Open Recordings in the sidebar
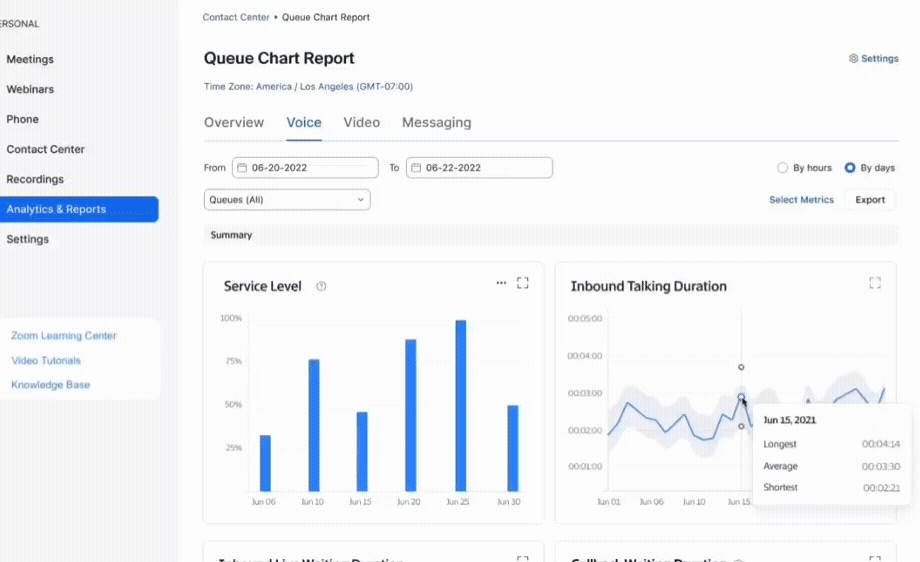 pos(35,179)
